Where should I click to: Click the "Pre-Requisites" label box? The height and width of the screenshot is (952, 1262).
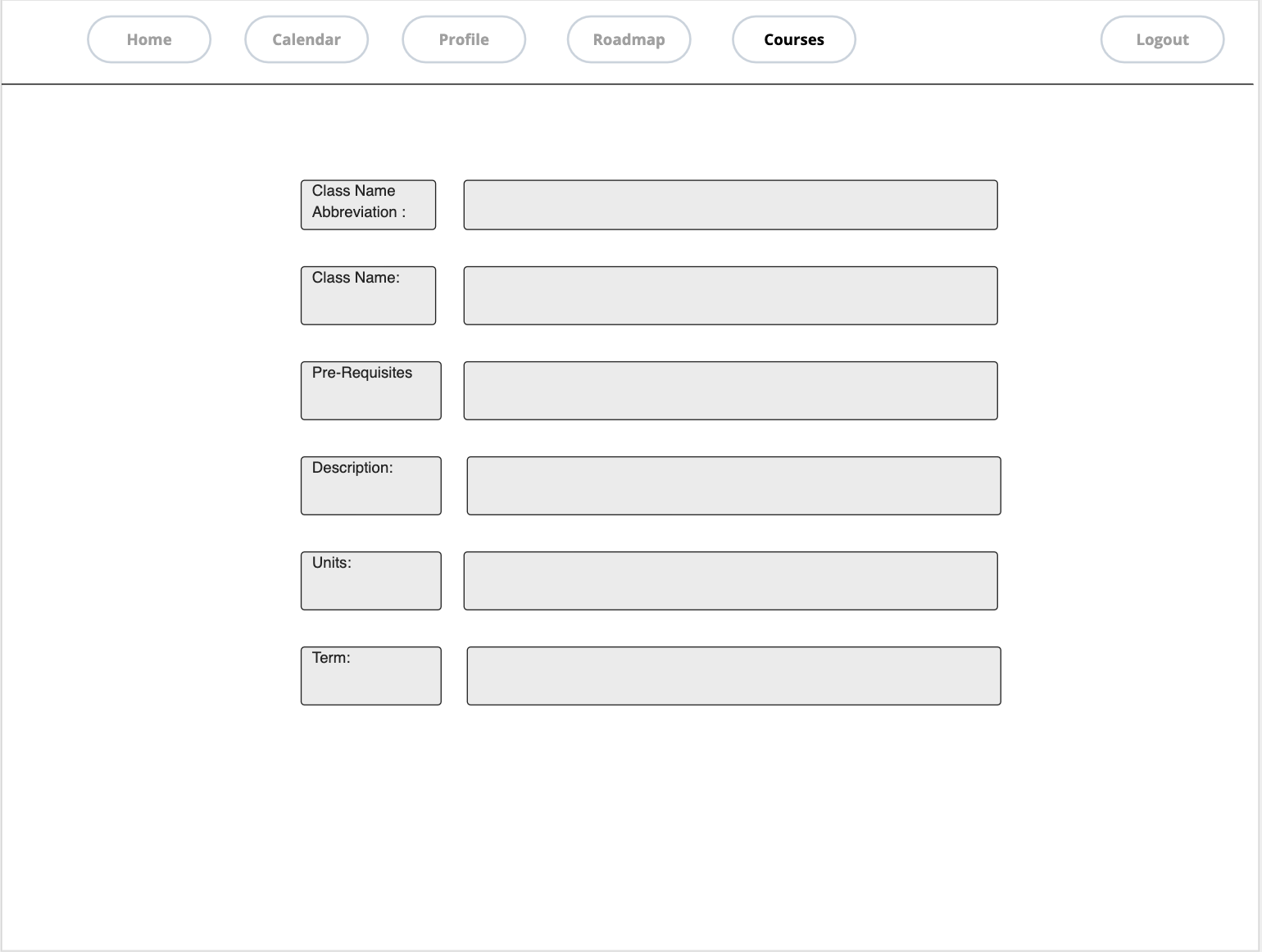[x=371, y=391]
